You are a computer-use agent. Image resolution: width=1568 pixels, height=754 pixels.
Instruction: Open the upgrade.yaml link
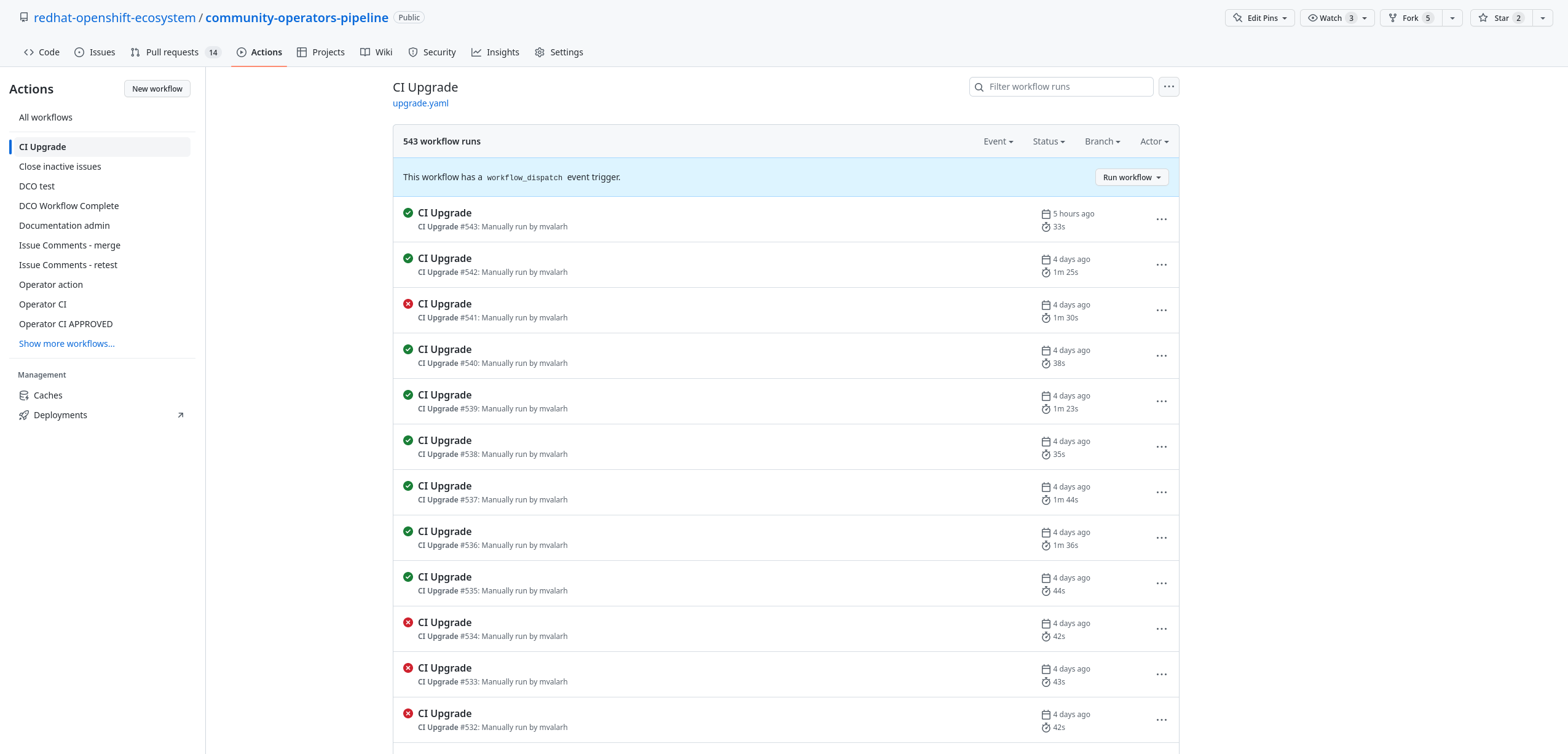click(420, 103)
